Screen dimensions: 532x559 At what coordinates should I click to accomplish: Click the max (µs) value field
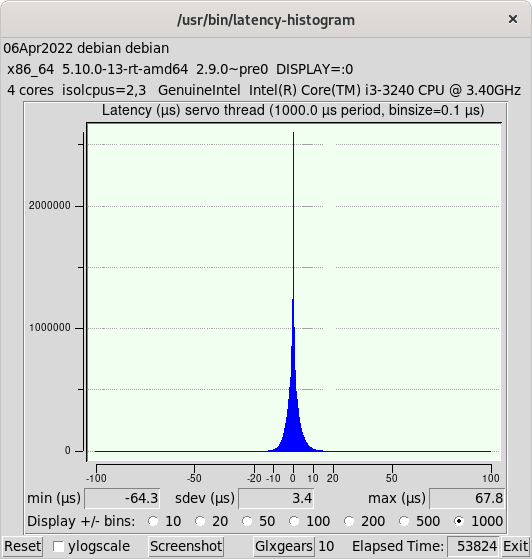click(467, 498)
